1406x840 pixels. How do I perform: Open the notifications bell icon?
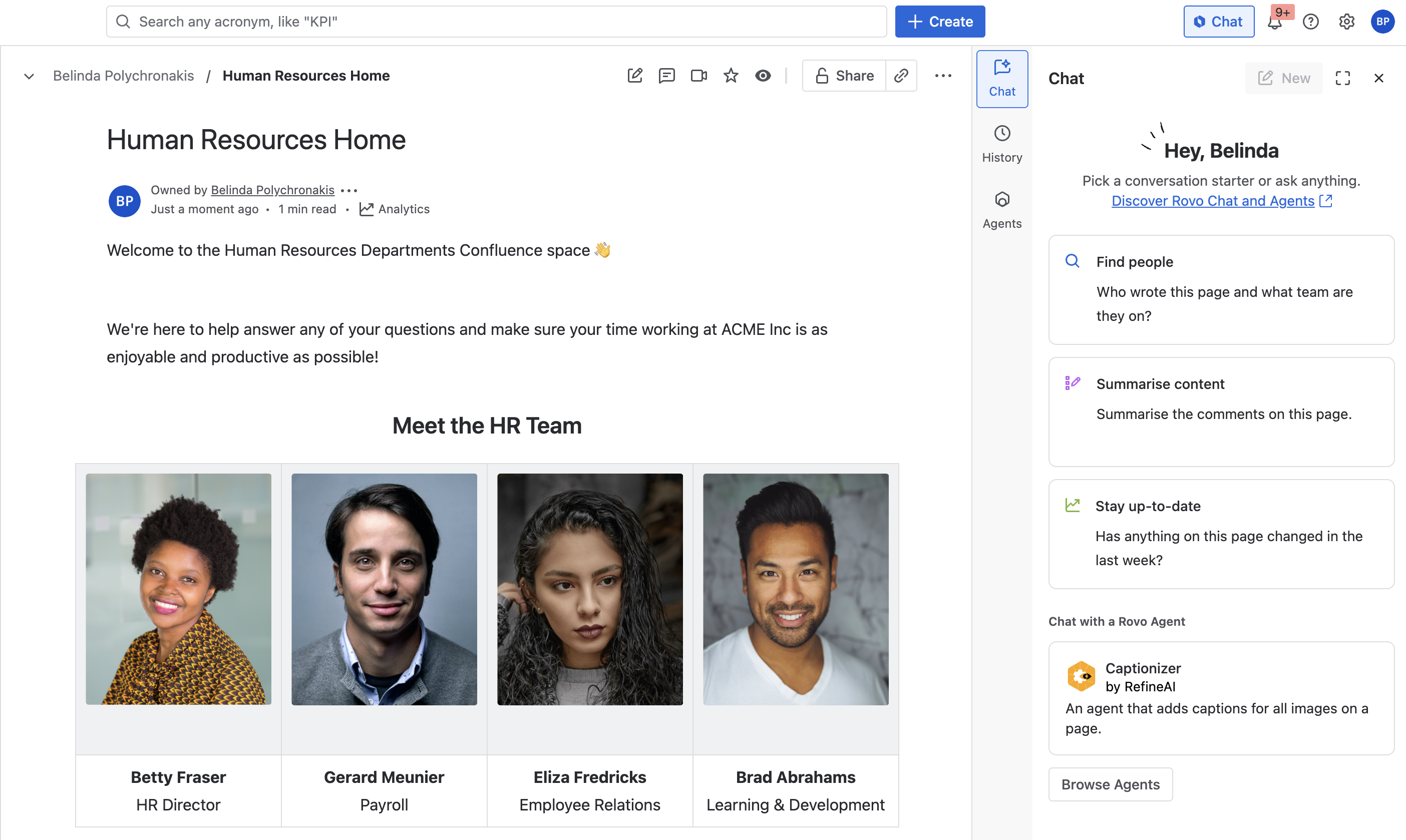coord(1274,22)
